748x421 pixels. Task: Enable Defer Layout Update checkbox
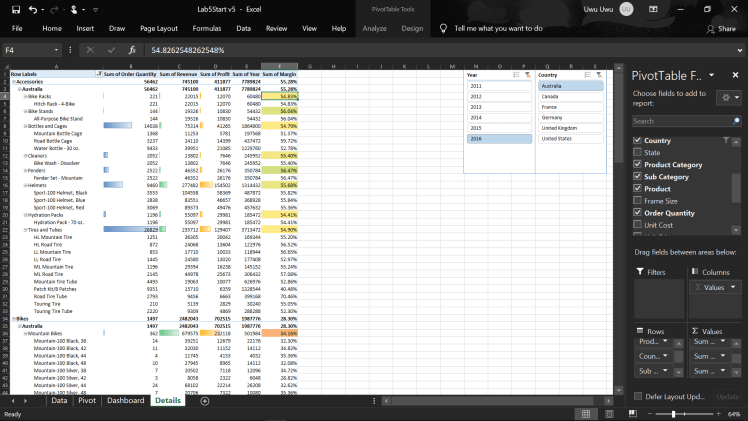pyautogui.click(x=638, y=397)
